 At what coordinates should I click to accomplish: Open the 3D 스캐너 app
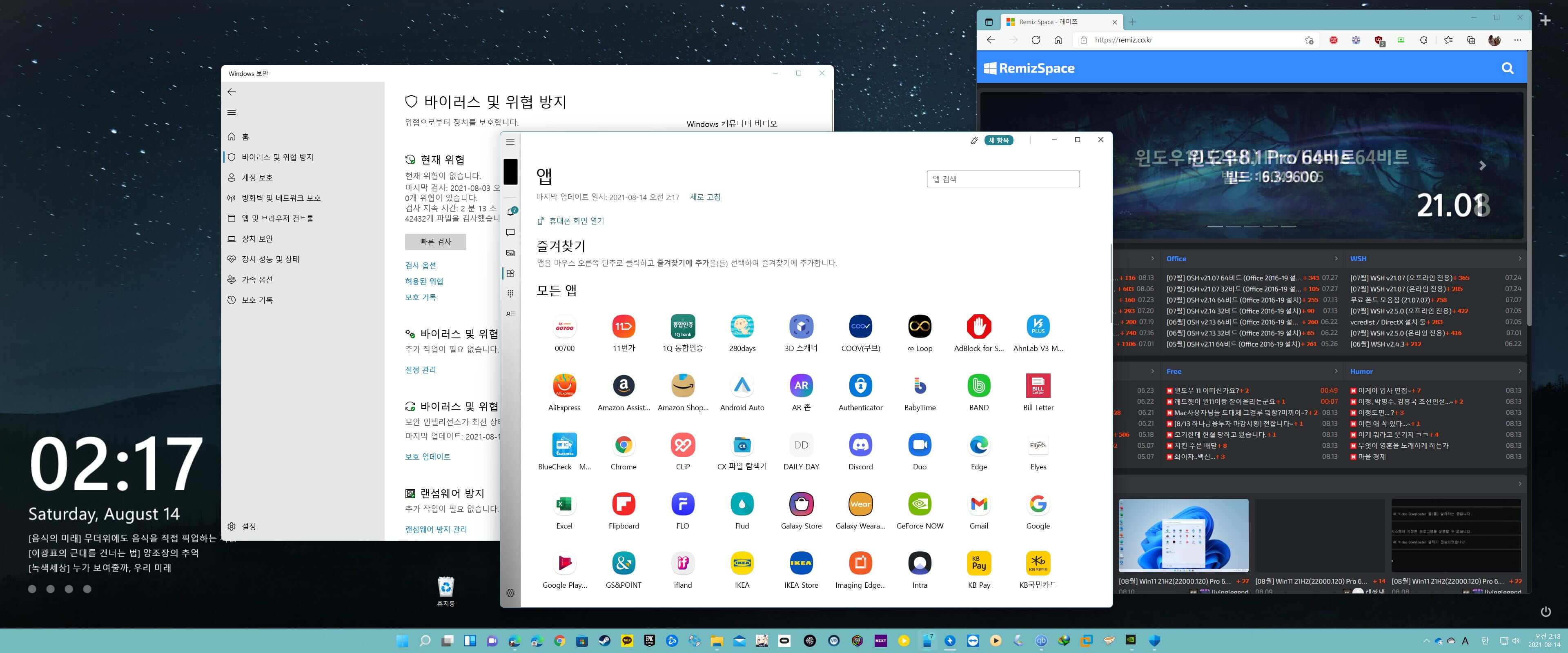(x=801, y=327)
